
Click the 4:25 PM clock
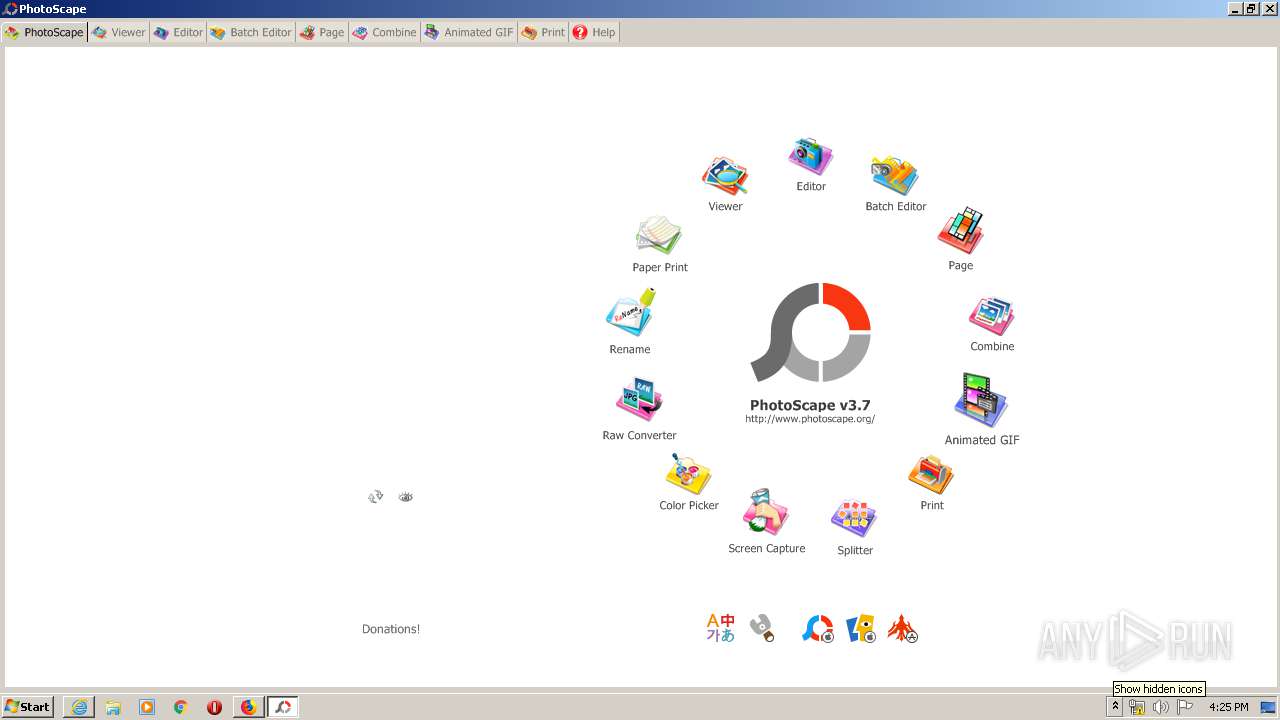(x=1228, y=707)
